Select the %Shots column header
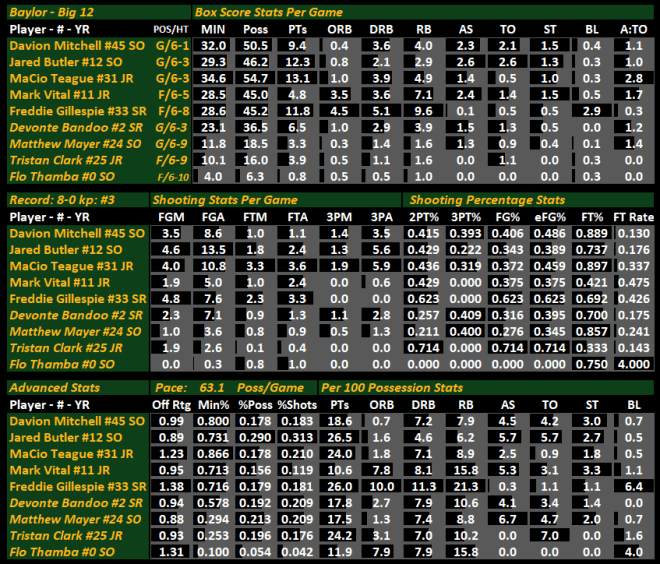 [297, 405]
